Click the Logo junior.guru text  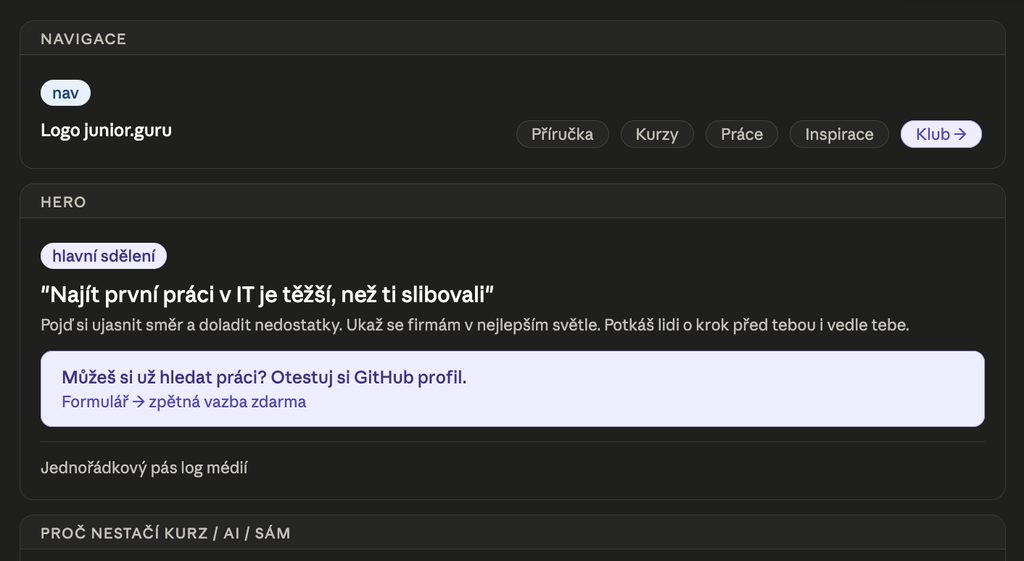coord(106,130)
